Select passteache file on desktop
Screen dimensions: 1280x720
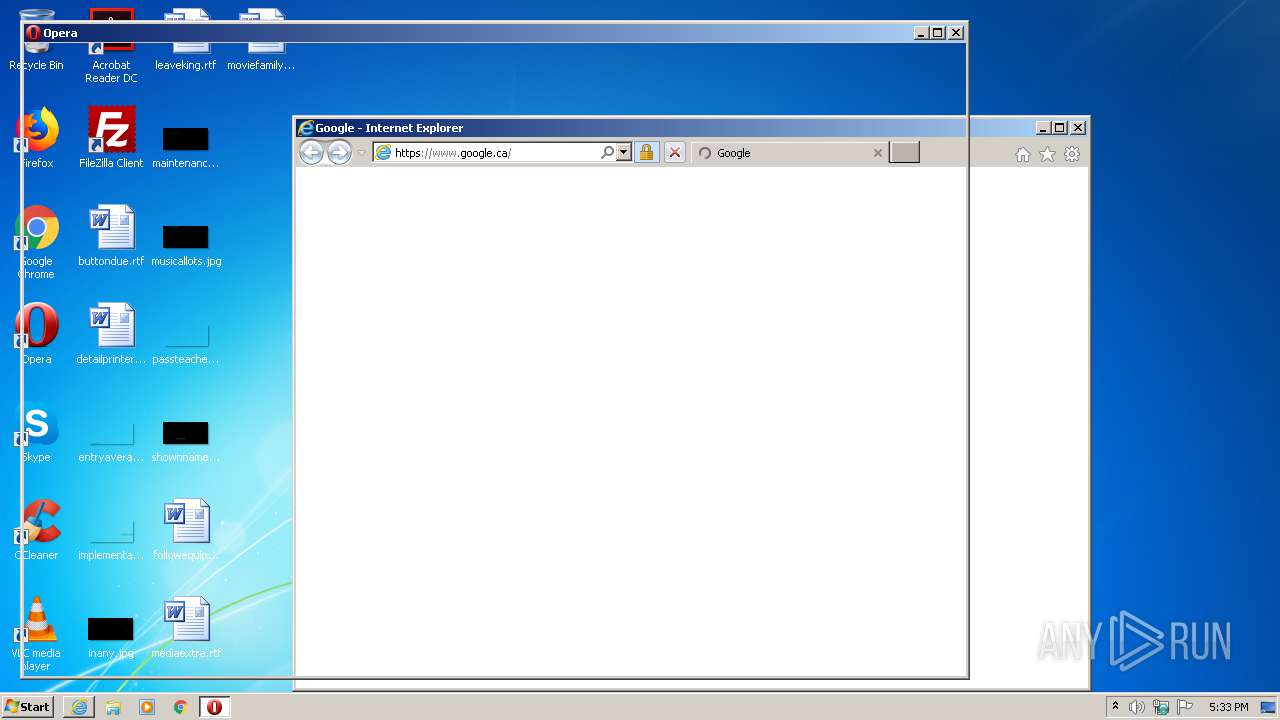[x=186, y=342]
